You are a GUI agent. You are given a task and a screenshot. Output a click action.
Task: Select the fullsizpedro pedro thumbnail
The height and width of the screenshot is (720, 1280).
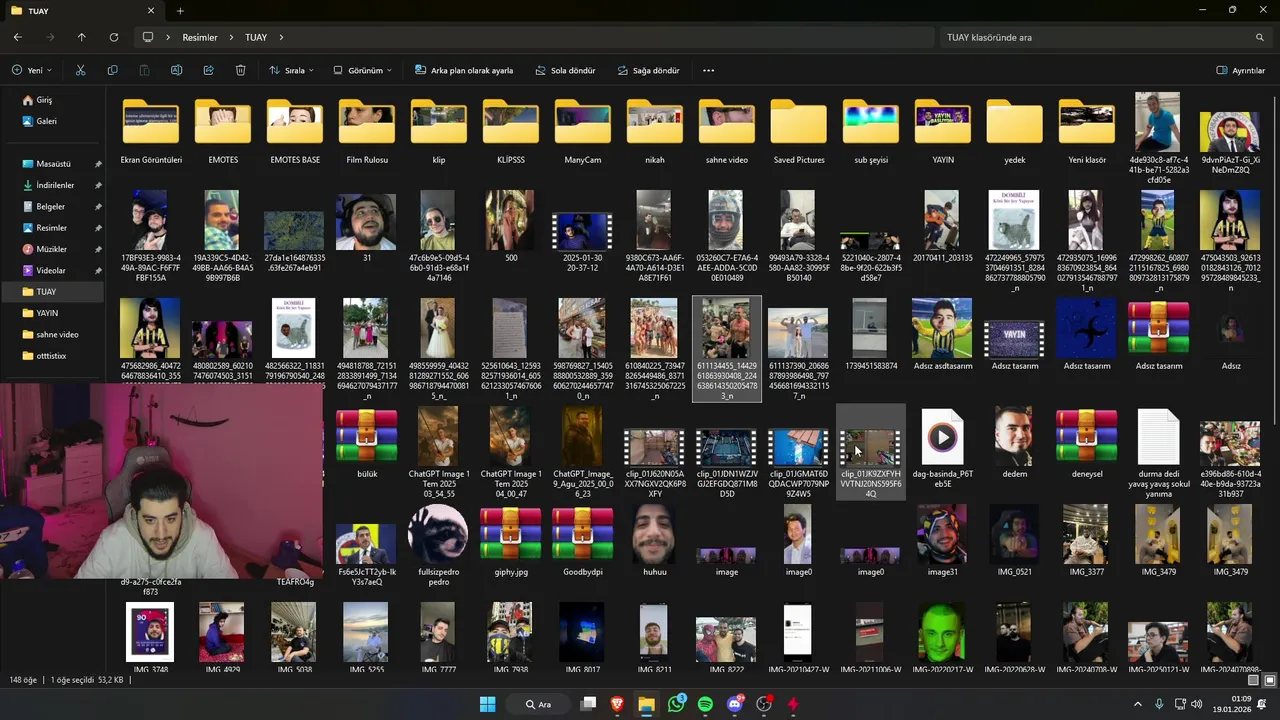click(x=439, y=546)
